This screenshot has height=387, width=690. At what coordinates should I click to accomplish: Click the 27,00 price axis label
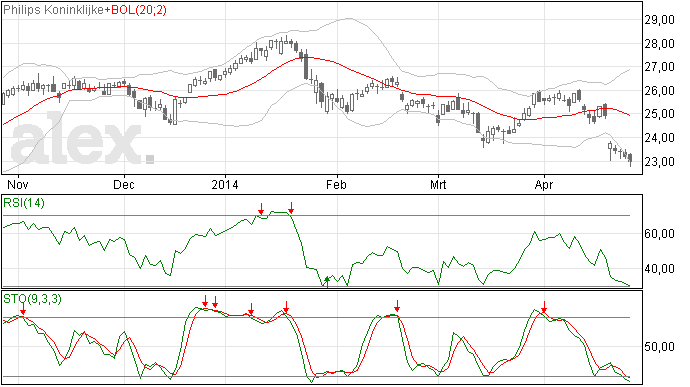(659, 66)
